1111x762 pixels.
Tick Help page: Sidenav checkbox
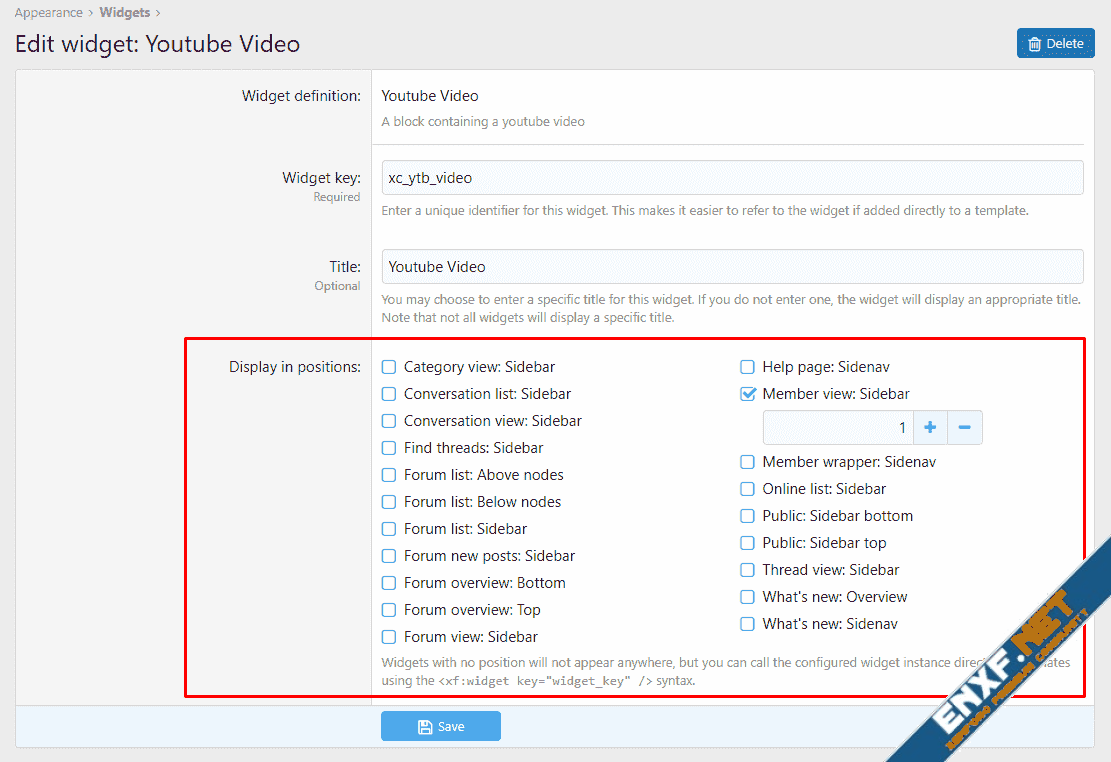pos(748,367)
